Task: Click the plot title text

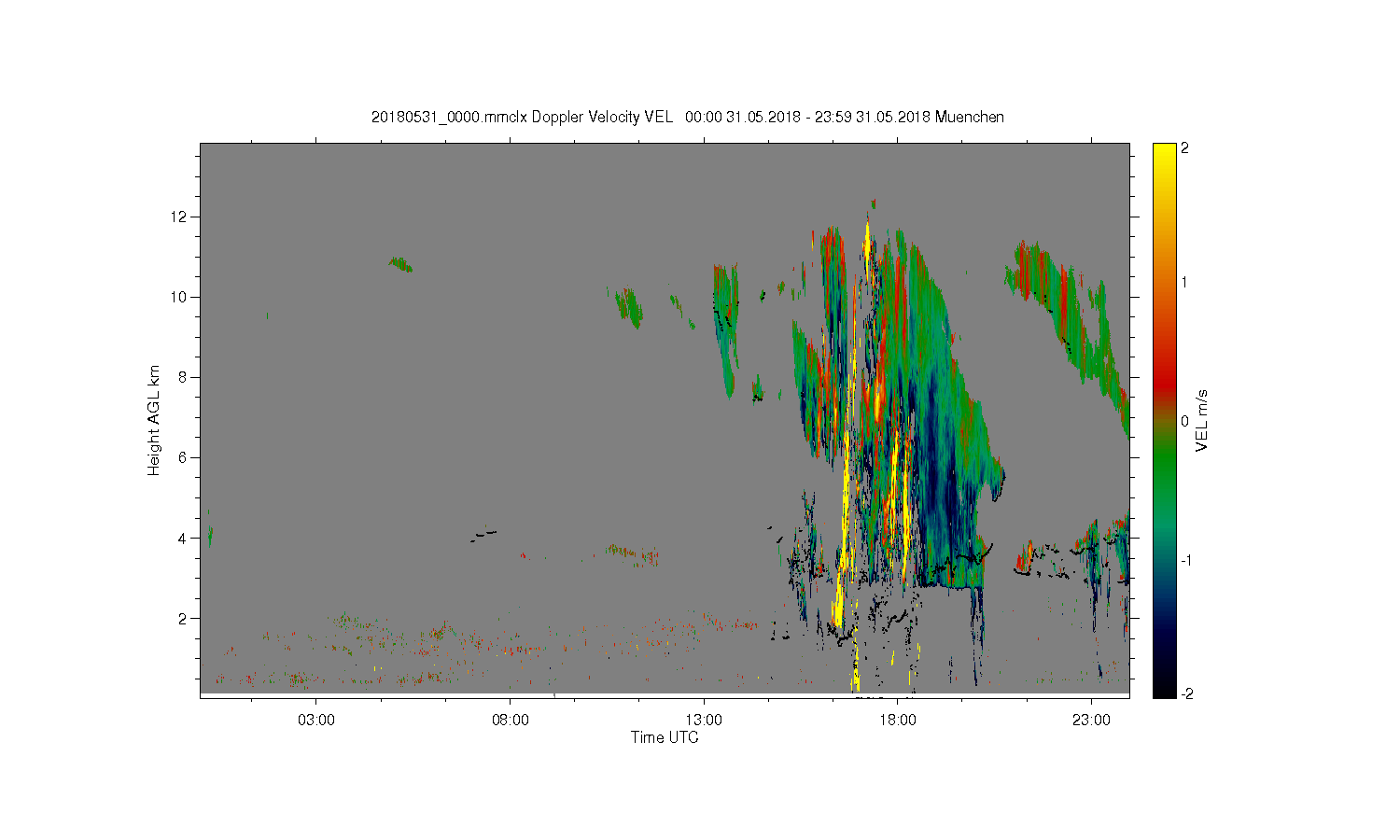Action: pyautogui.click(x=688, y=117)
